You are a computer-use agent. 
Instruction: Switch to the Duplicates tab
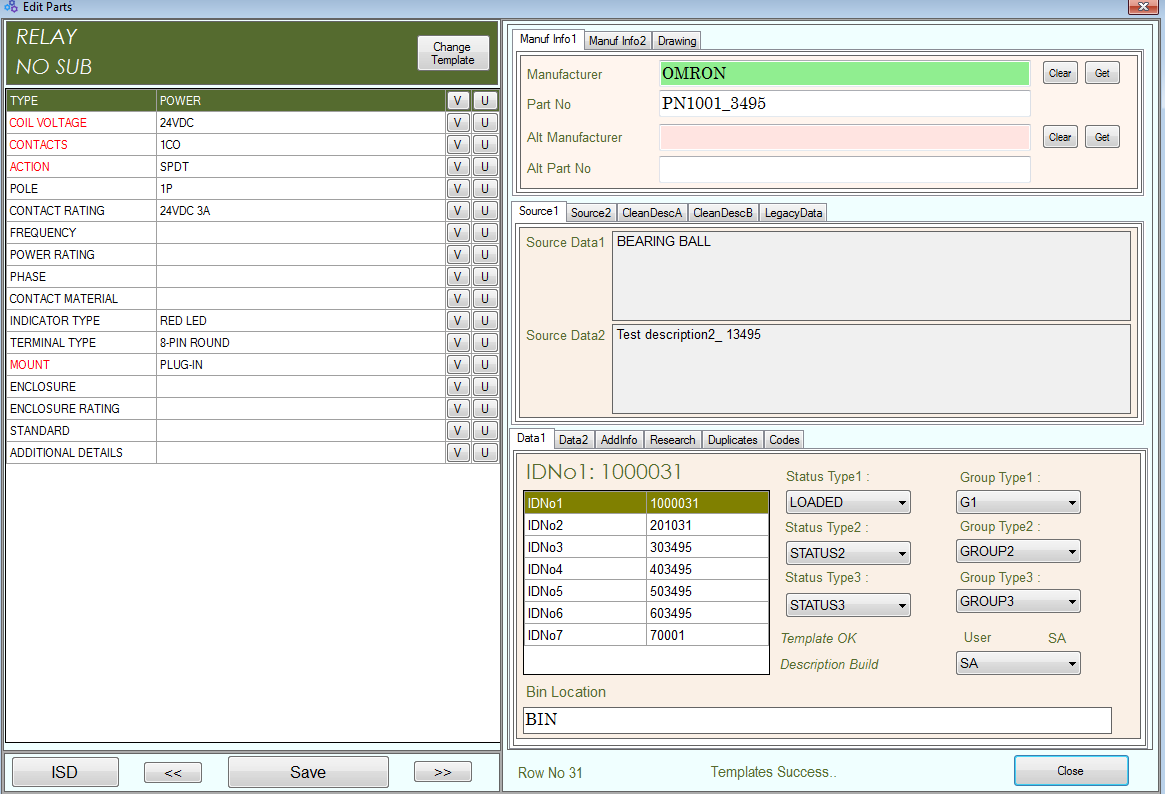click(x=732, y=440)
